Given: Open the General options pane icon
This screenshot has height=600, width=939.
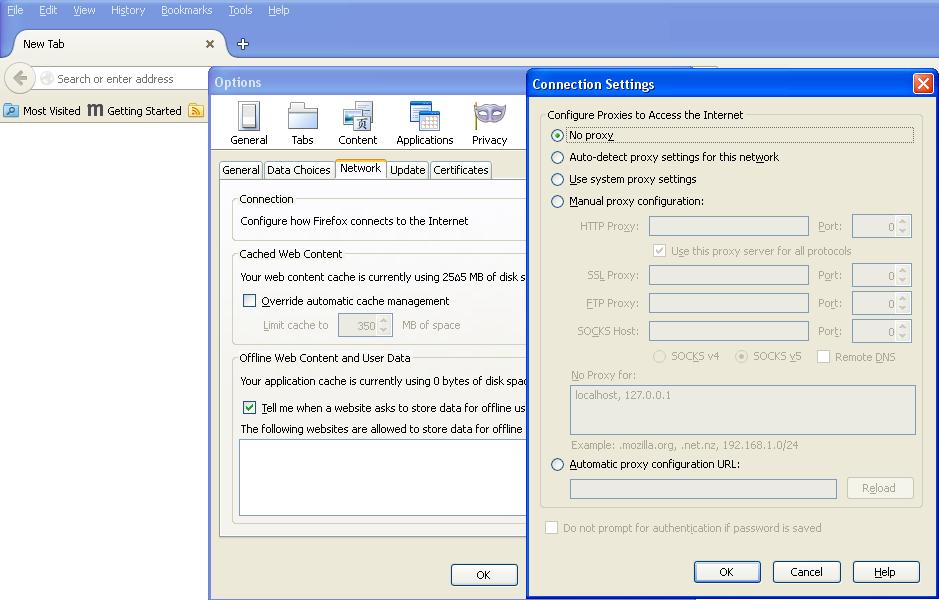Looking at the screenshot, I should pyautogui.click(x=249, y=123).
